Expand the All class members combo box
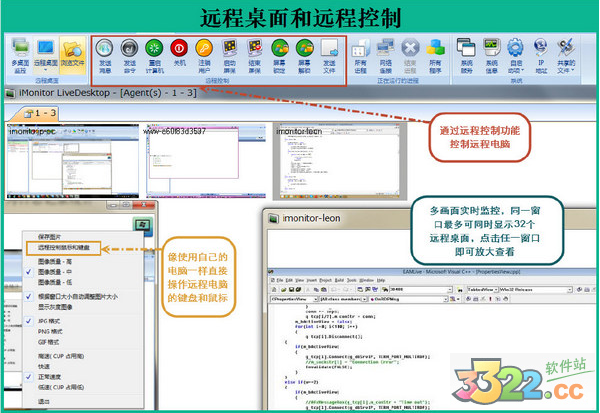Screen dimensions: 600x413 [364, 299]
